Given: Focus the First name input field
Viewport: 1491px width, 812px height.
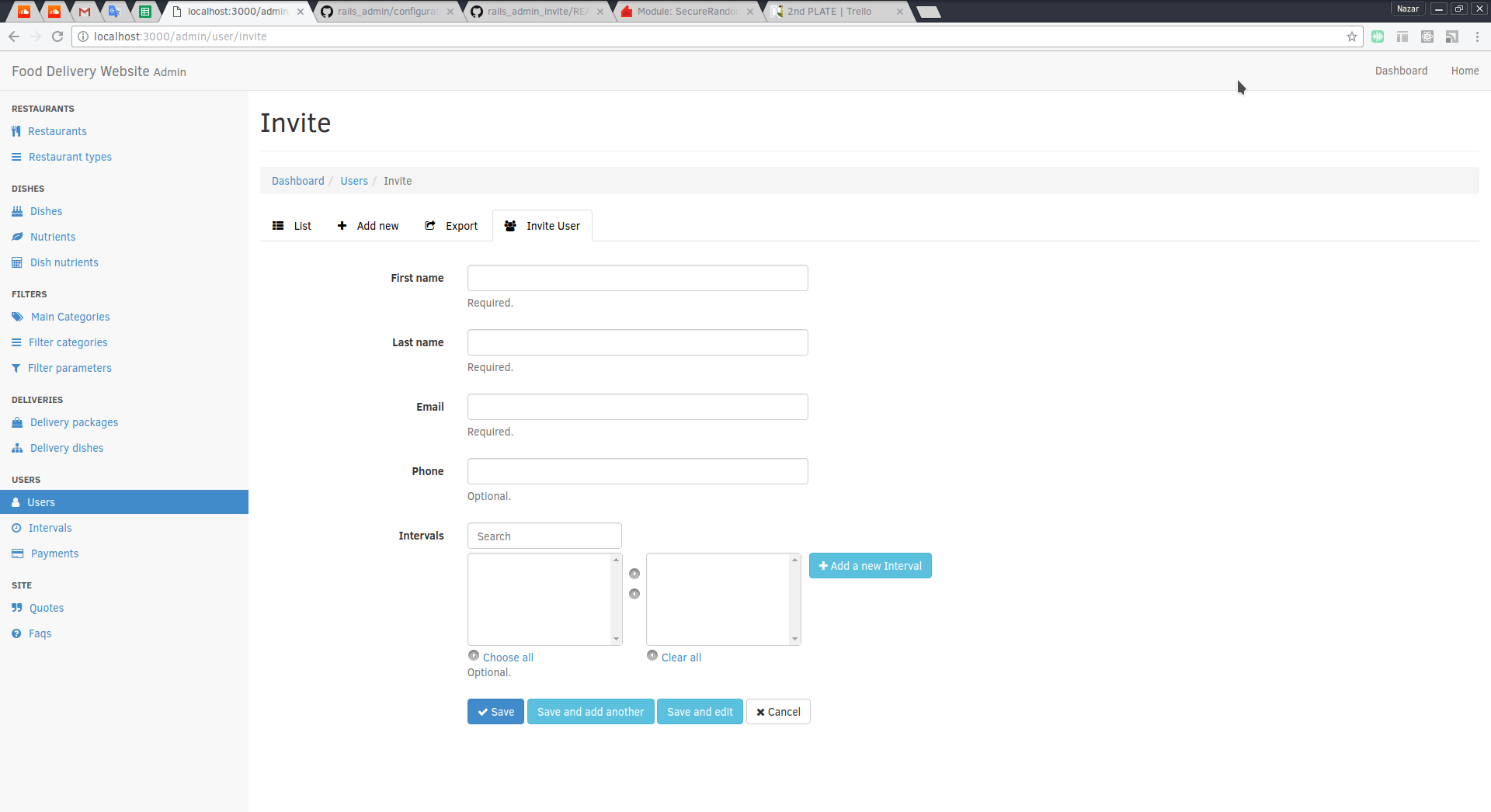Looking at the screenshot, I should coord(638,278).
